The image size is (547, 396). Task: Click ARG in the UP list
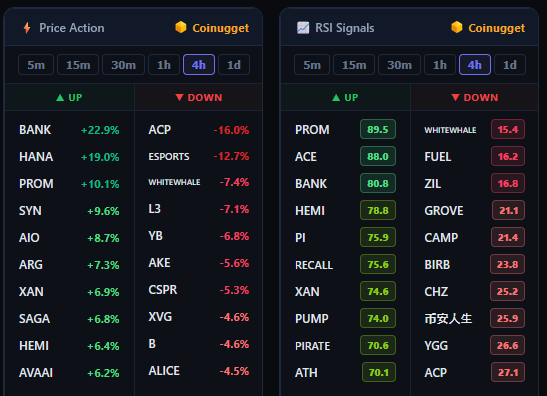[31, 265]
